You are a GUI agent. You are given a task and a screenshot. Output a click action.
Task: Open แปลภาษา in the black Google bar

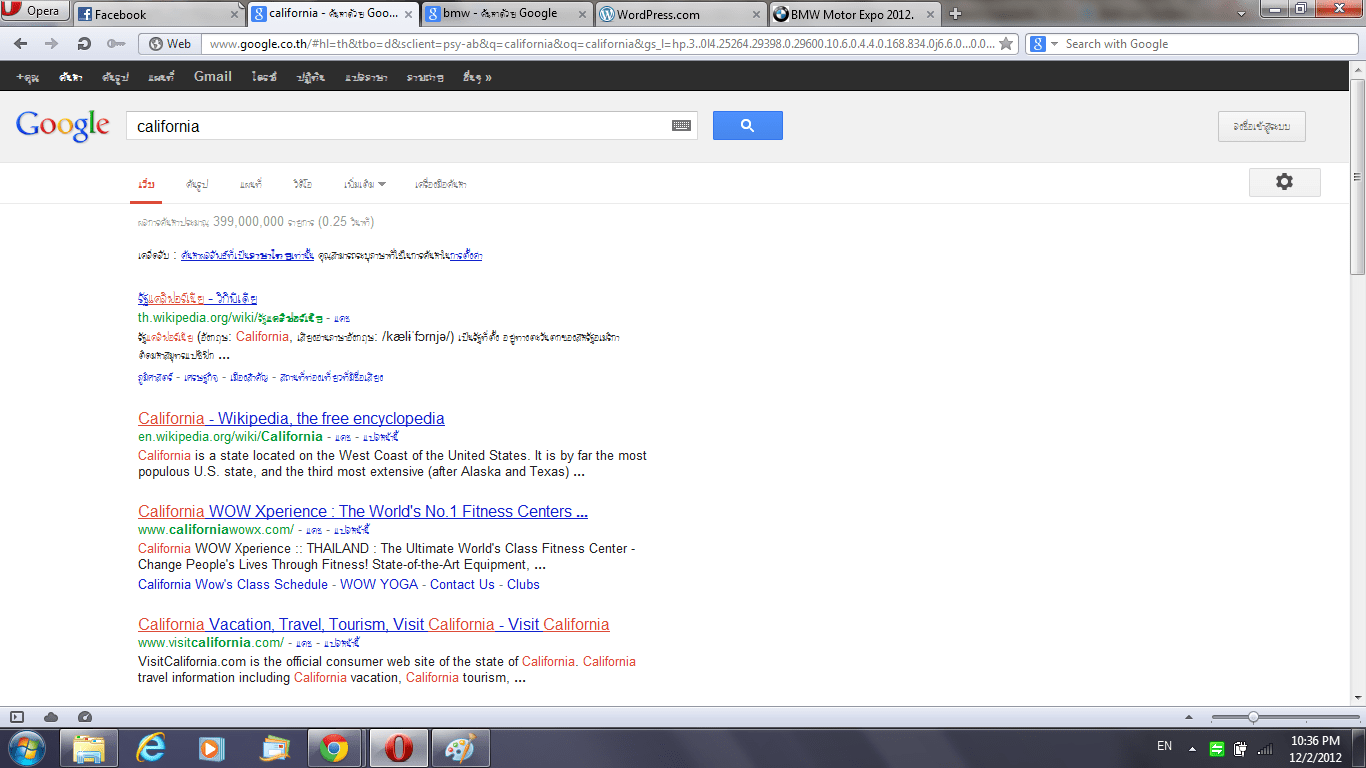tap(366, 77)
